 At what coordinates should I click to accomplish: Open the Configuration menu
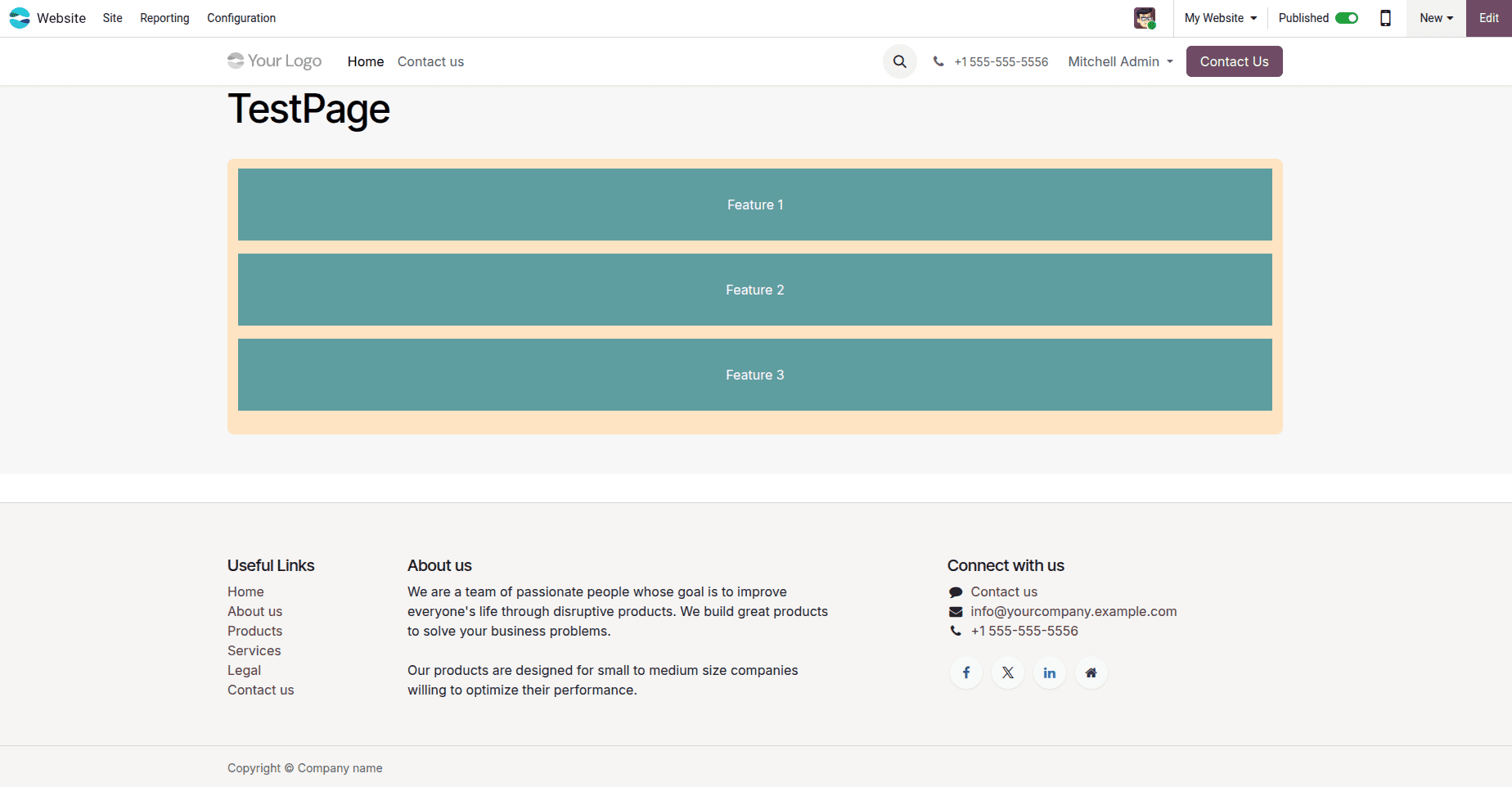[x=241, y=17]
